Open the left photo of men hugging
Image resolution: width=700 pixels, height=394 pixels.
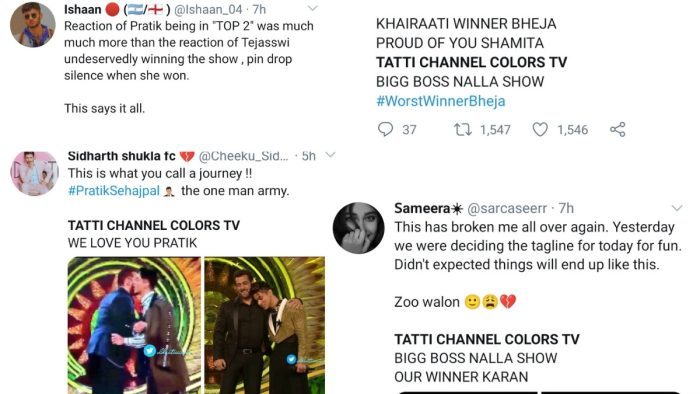pos(134,325)
